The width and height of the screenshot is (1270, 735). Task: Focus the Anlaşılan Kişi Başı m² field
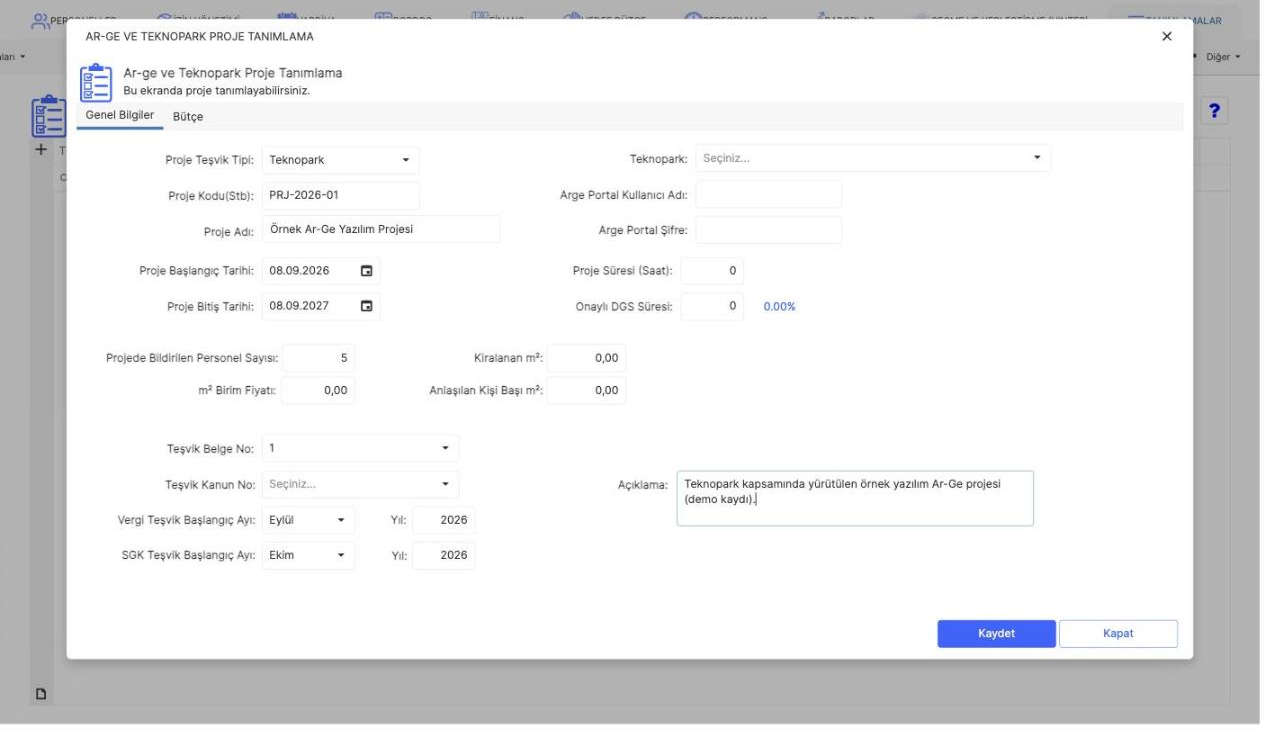(x=587, y=391)
